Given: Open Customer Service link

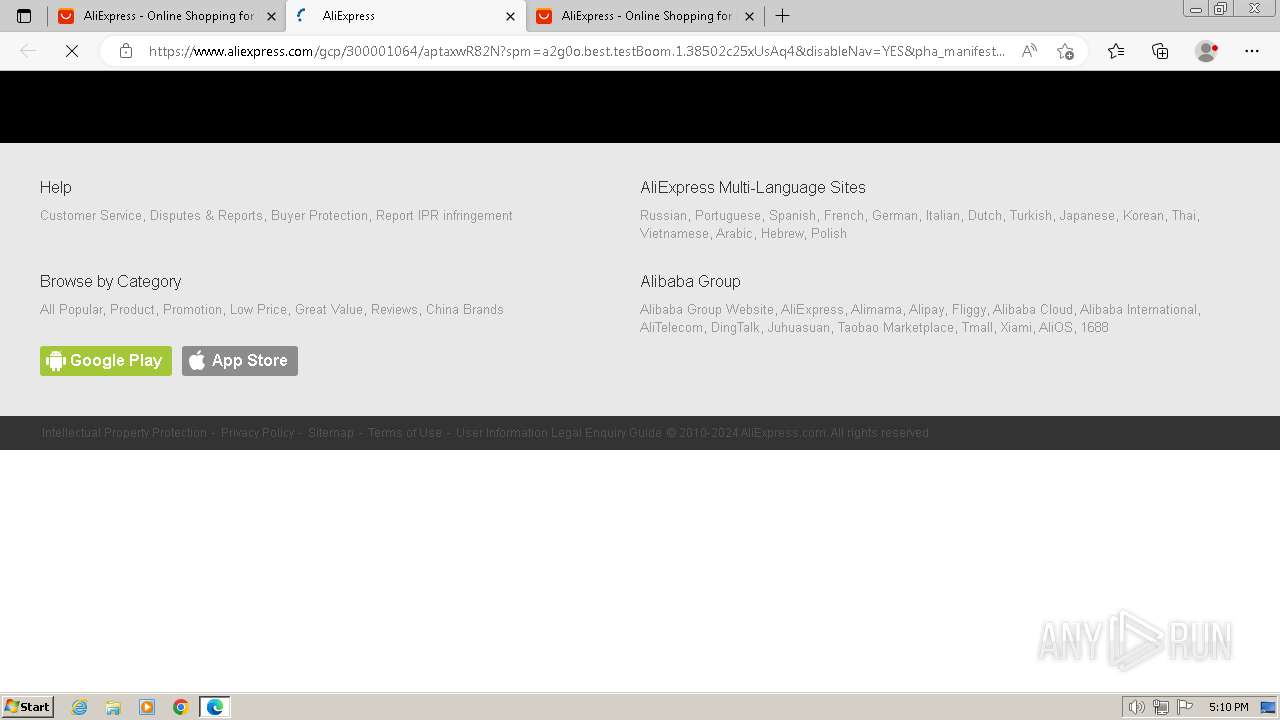Looking at the screenshot, I should tap(91, 216).
